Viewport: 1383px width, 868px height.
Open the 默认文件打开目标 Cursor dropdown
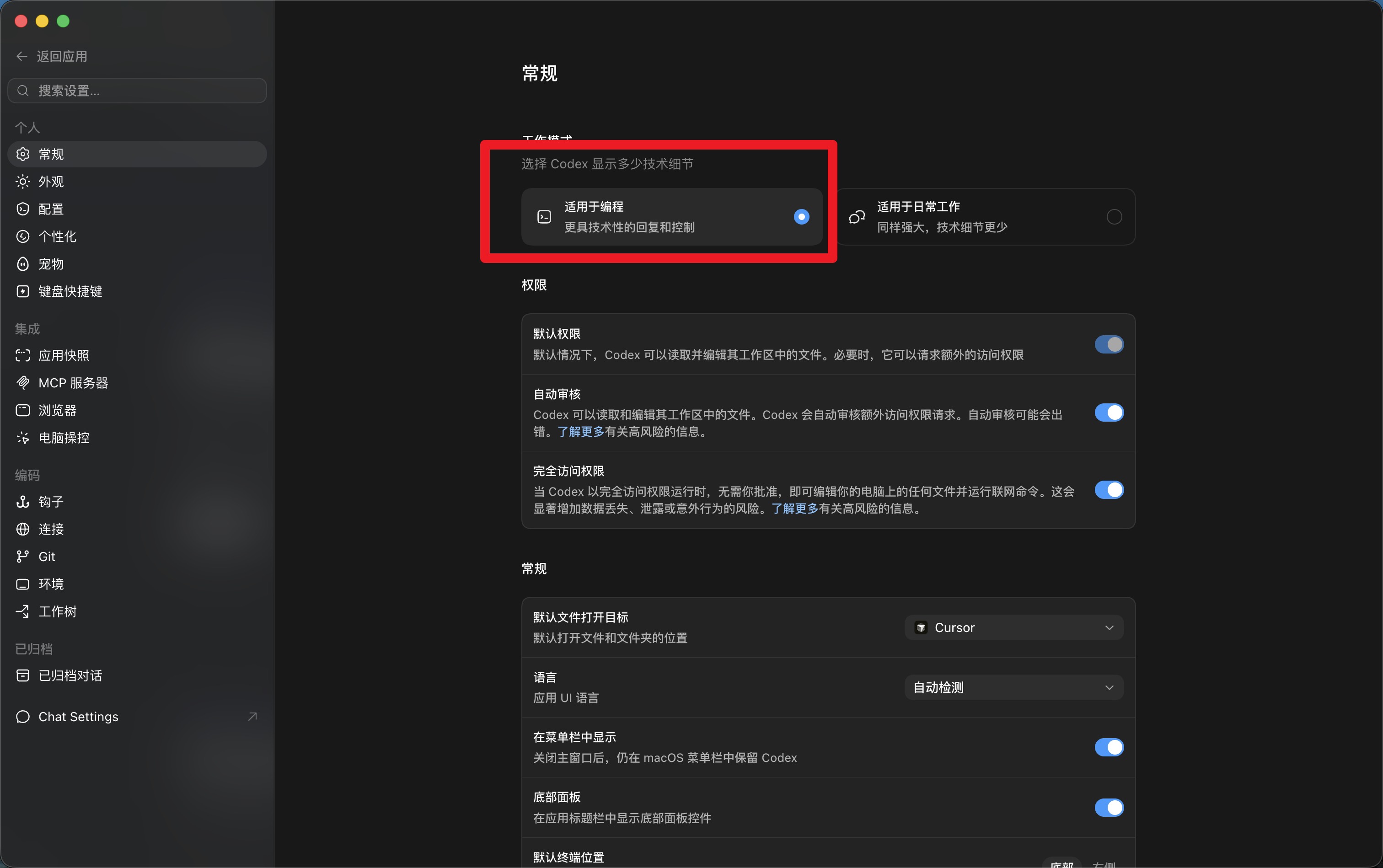[1014, 627]
